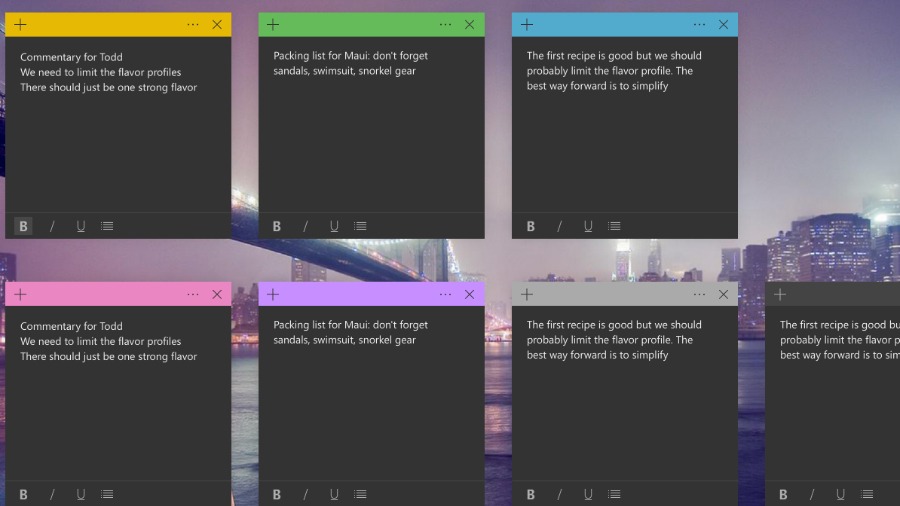Apply bullet list in green Maui note
Screen dimensions: 900x506
pos(360,226)
